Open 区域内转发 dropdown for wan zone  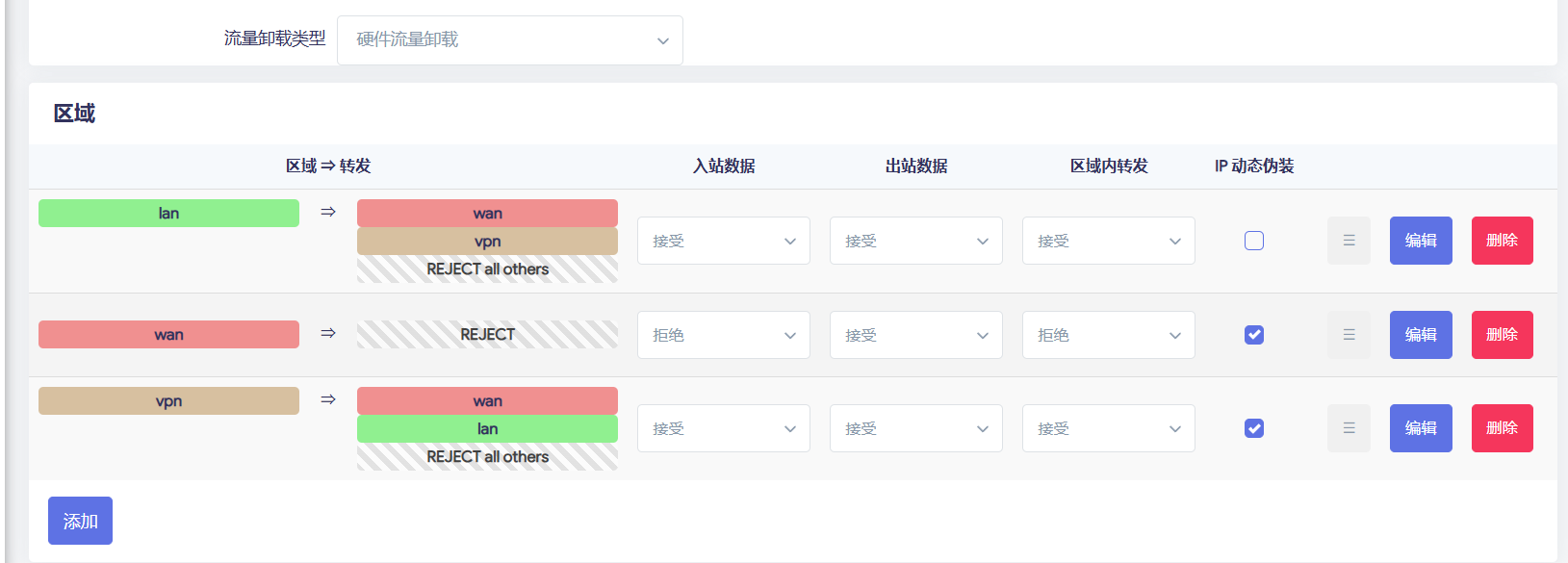click(1109, 335)
